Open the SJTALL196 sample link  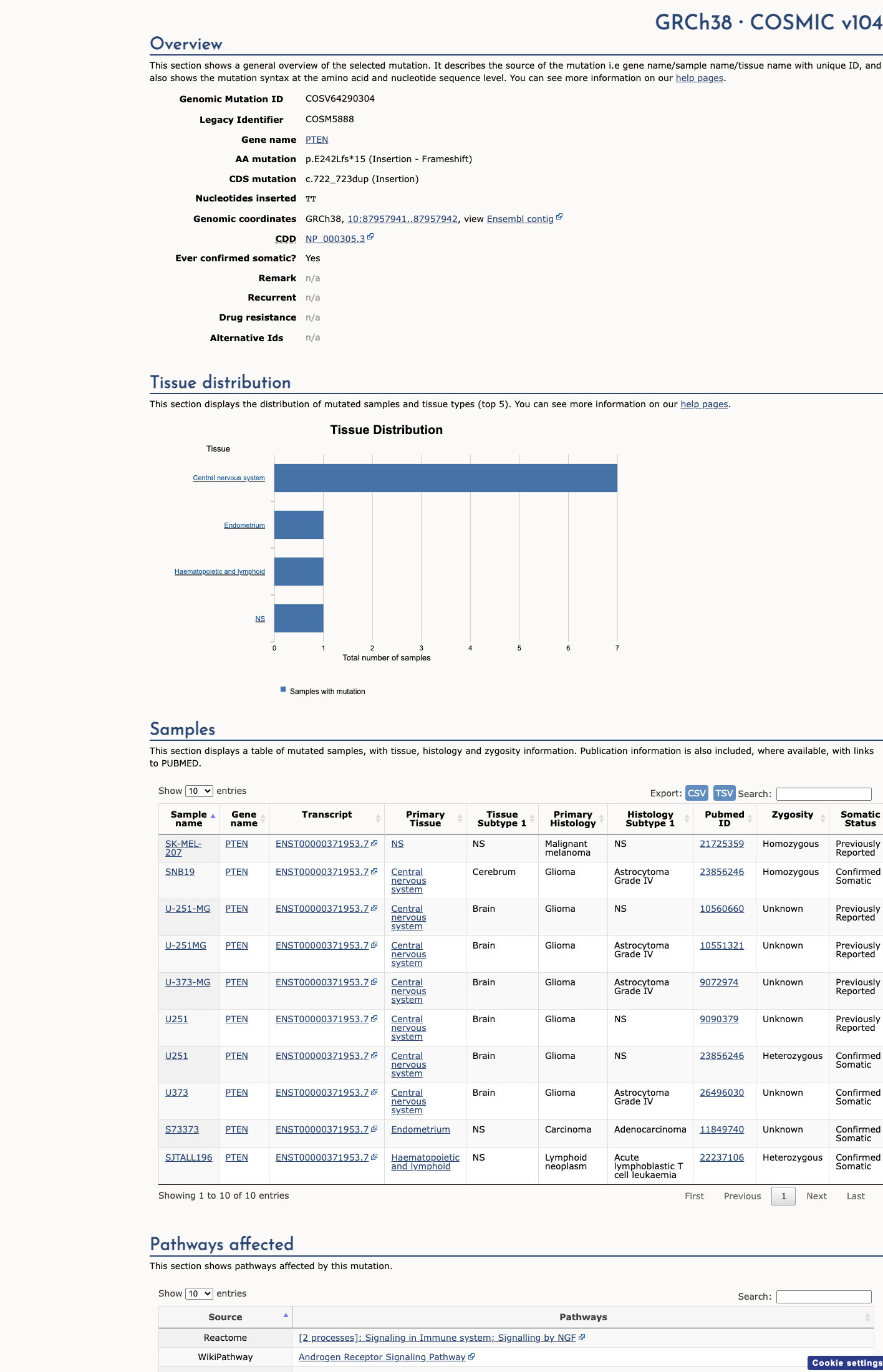tap(188, 1157)
